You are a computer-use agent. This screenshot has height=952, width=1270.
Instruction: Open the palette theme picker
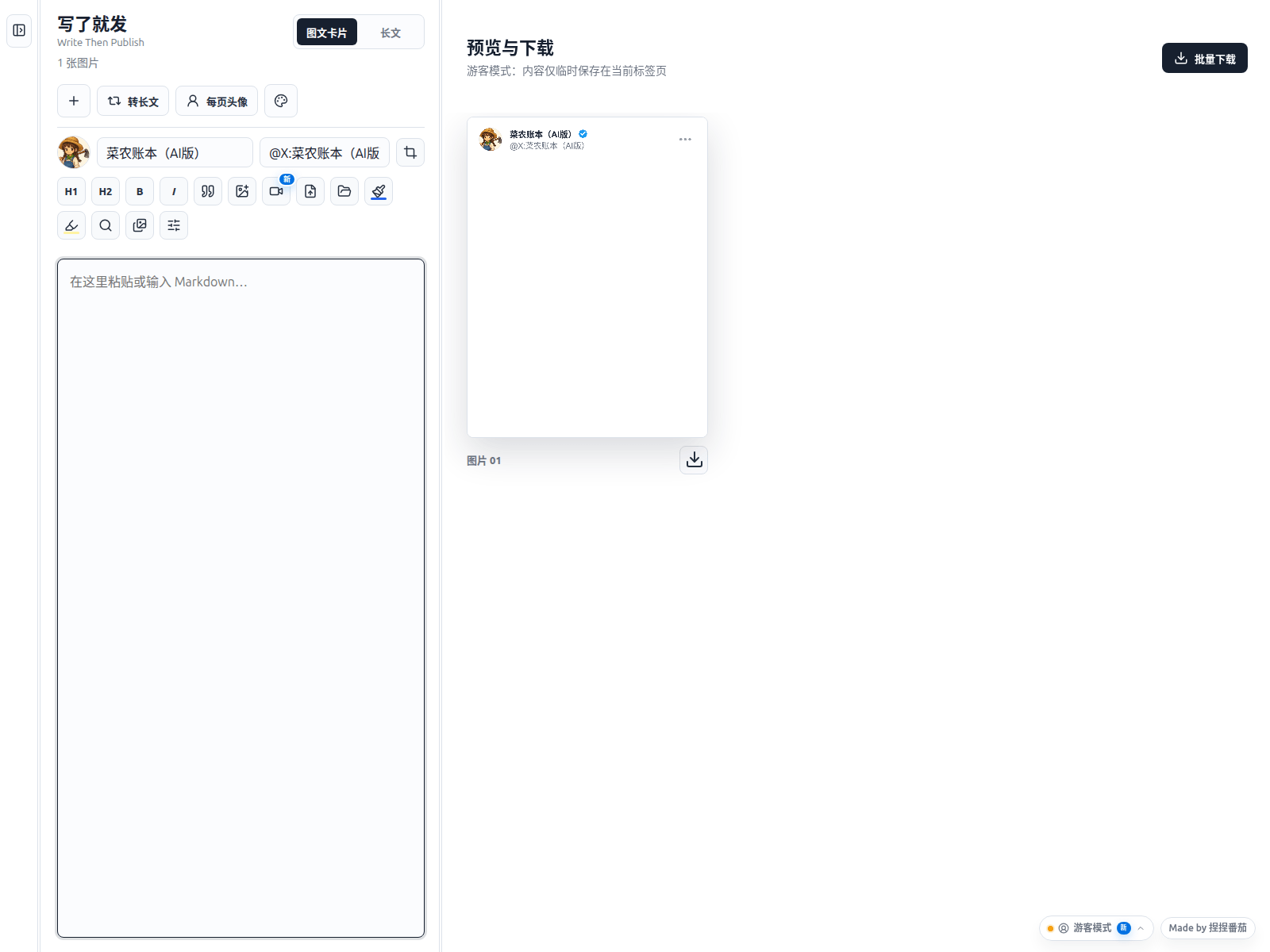[281, 101]
